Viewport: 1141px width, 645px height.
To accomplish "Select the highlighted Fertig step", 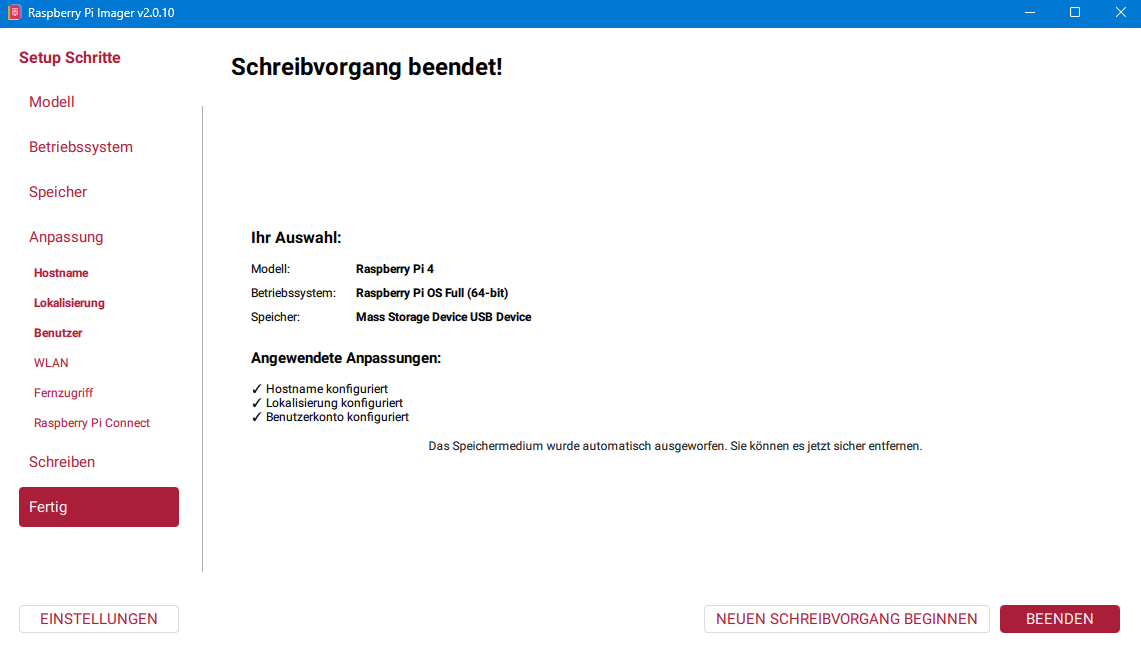I will [99, 507].
